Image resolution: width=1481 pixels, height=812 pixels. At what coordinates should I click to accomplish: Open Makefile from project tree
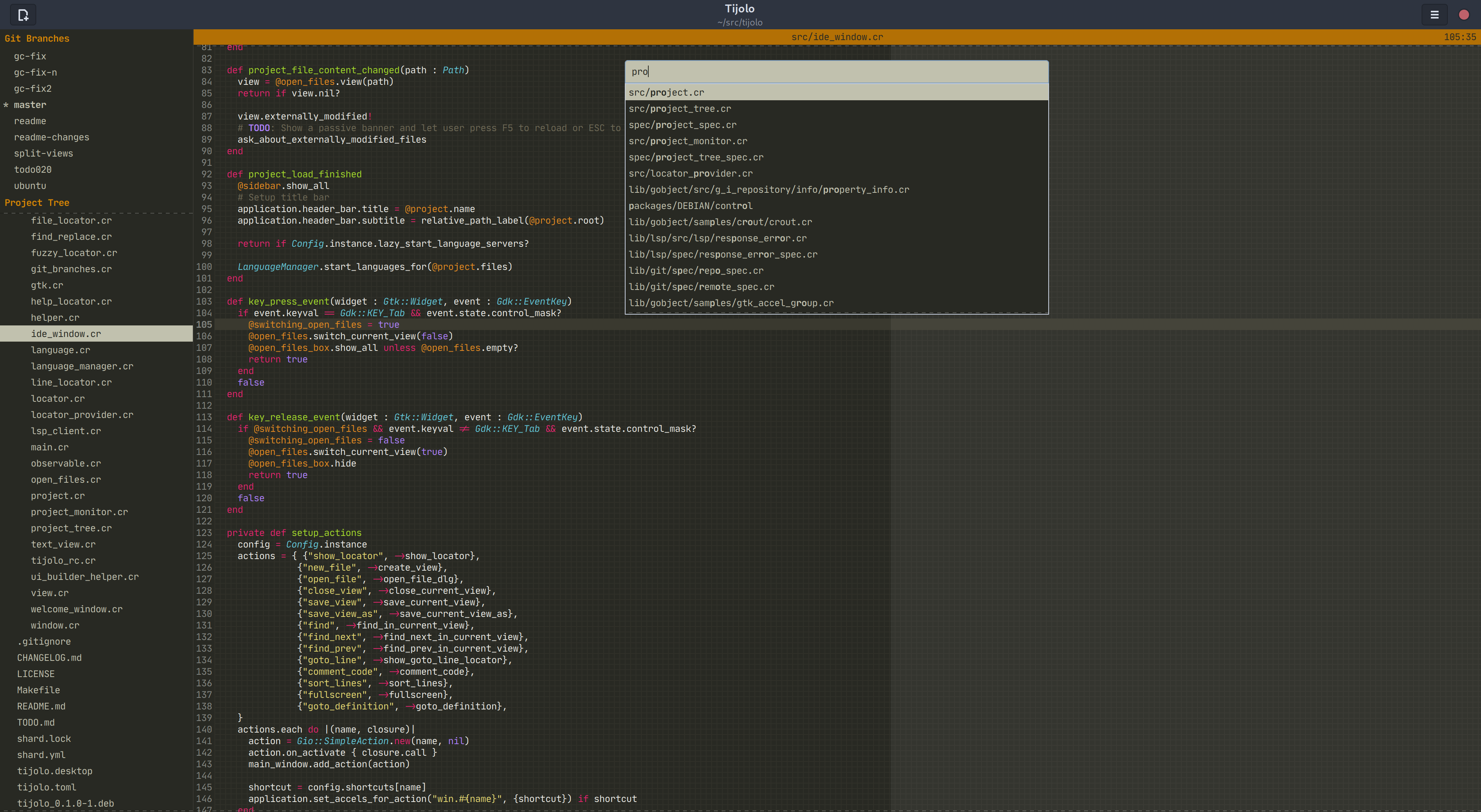(x=38, y=690)
